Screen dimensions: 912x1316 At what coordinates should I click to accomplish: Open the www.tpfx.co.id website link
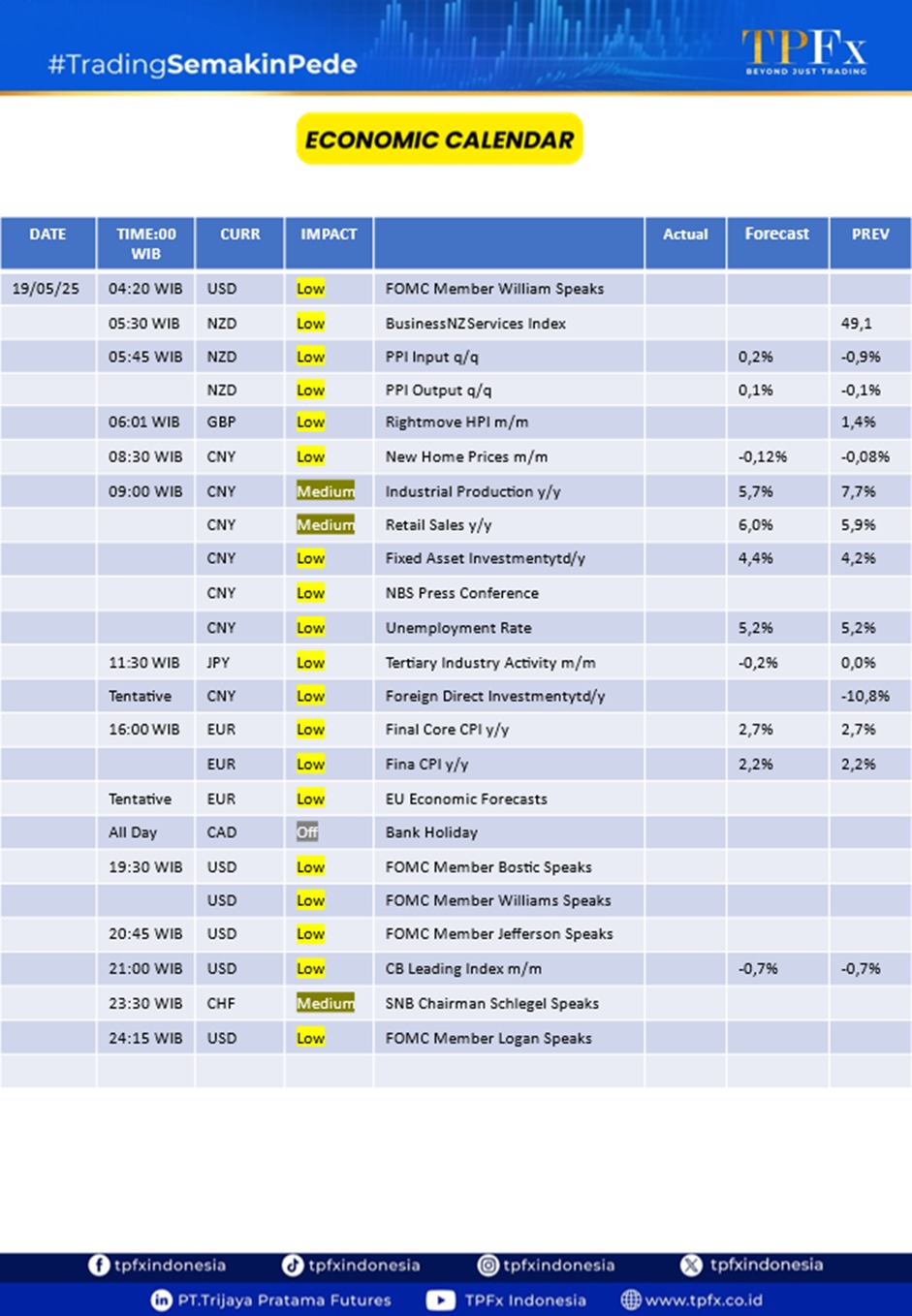coord(704,1300)
